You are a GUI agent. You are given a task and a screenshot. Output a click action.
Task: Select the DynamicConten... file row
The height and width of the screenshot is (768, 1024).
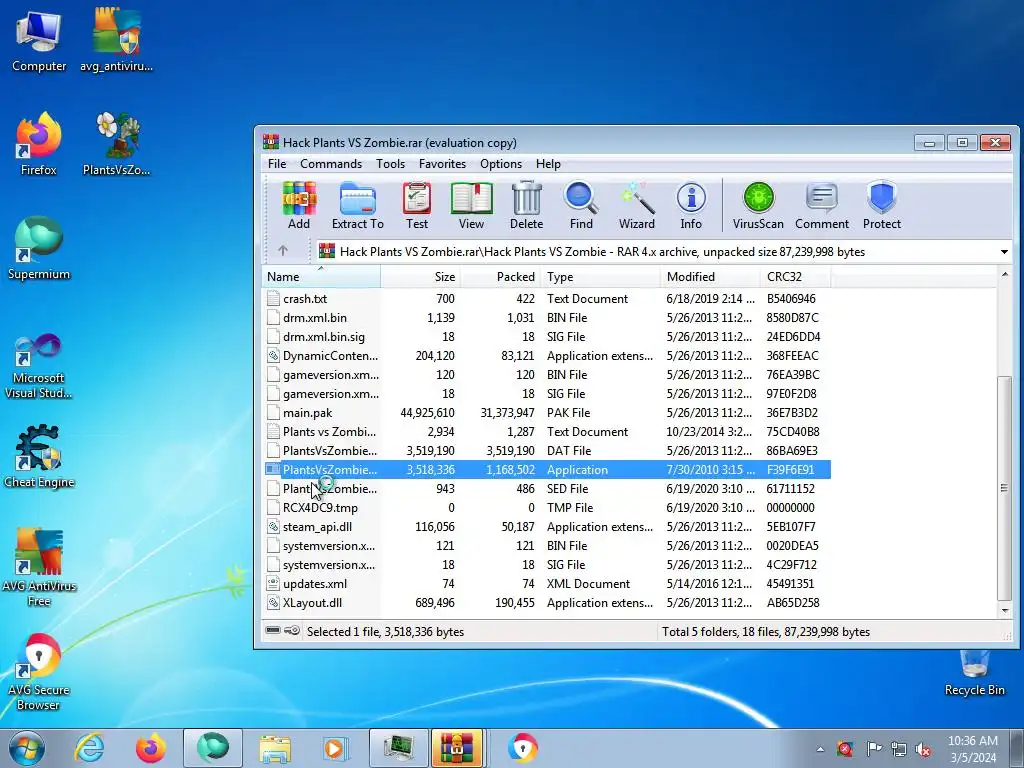point(547,356)
